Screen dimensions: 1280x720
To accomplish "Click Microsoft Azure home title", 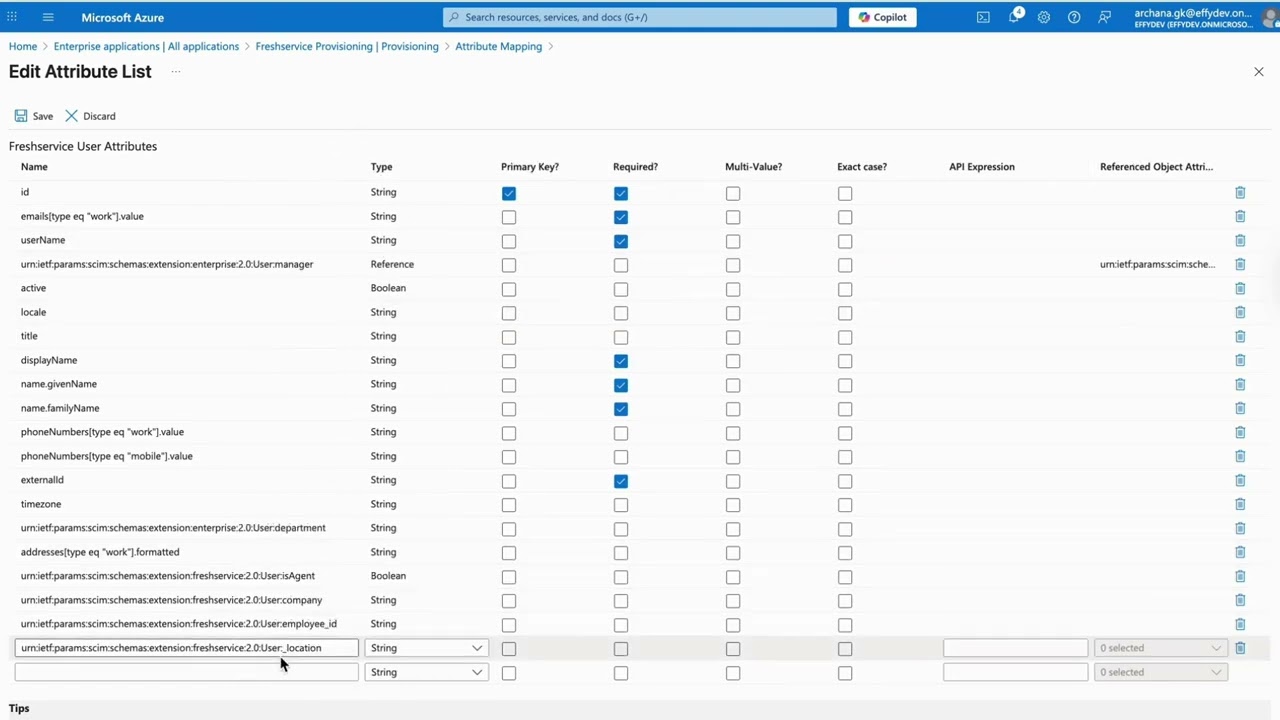I will pyautogui.click(x=123, y=17).
